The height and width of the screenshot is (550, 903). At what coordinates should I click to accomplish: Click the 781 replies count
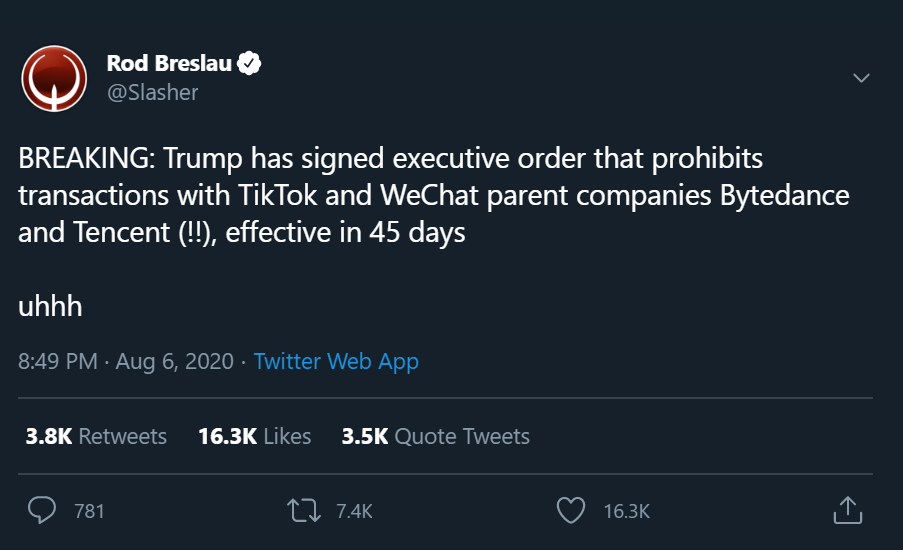point(89,511)
